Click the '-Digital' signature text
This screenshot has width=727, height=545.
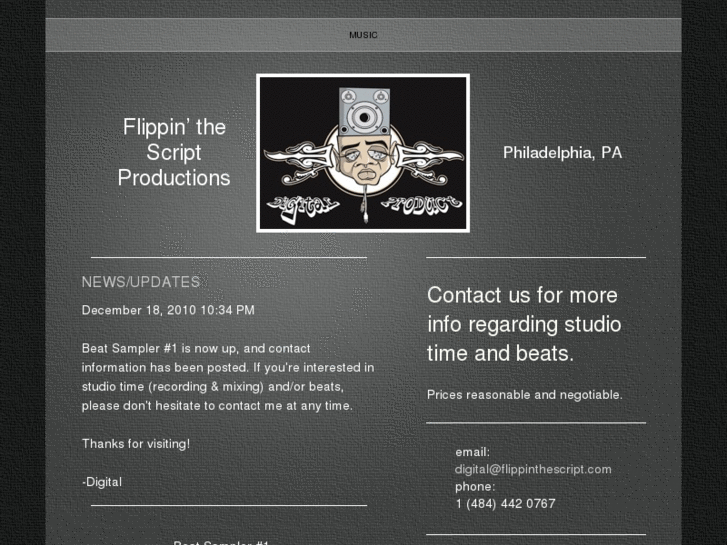click(102, 482)
